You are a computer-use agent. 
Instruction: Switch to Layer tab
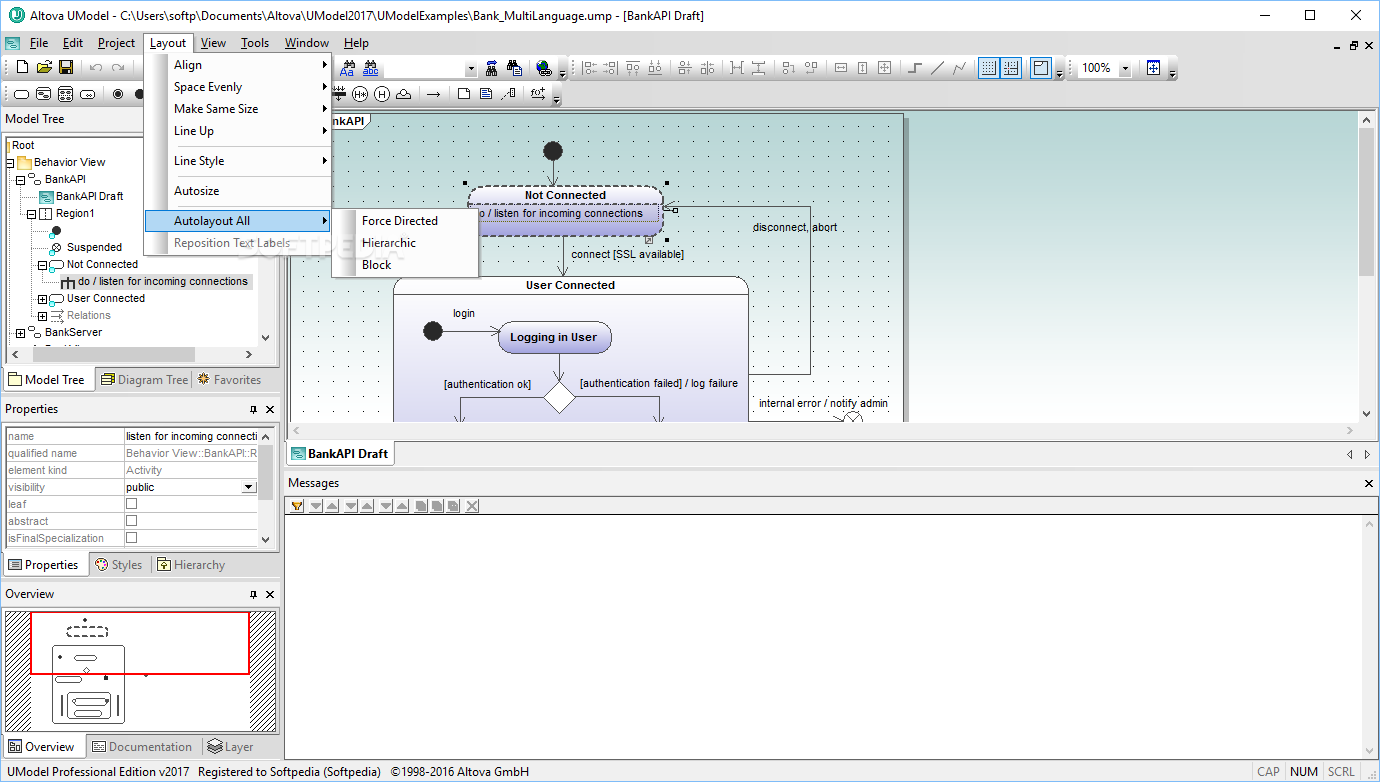231,747
